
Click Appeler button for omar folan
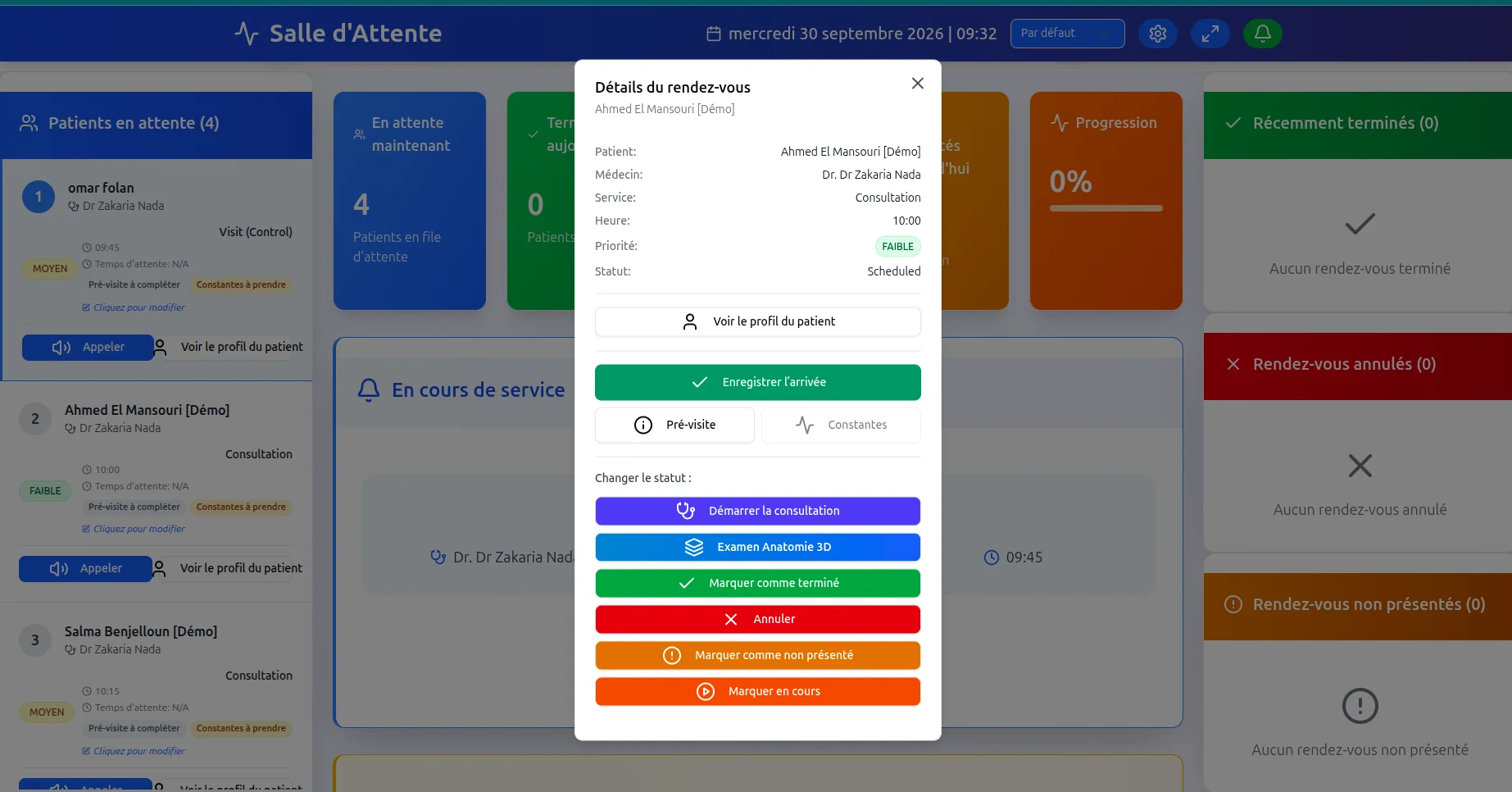pos(88,347)
